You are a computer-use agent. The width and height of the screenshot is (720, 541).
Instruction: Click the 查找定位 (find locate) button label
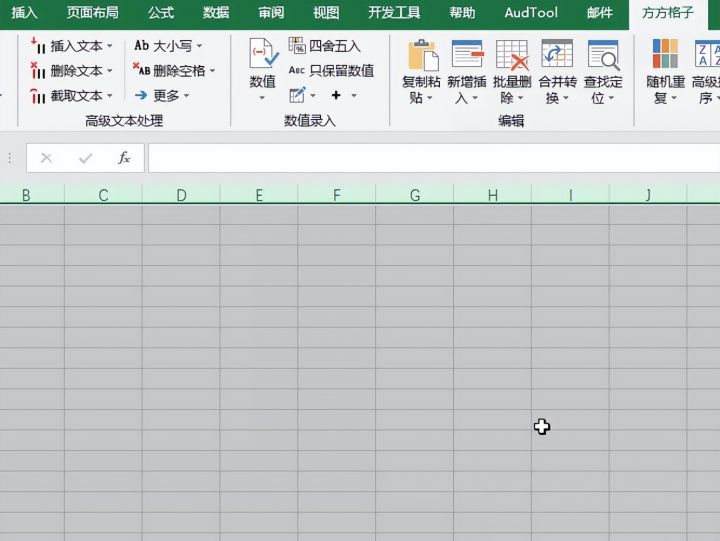(x=603, y=90)
